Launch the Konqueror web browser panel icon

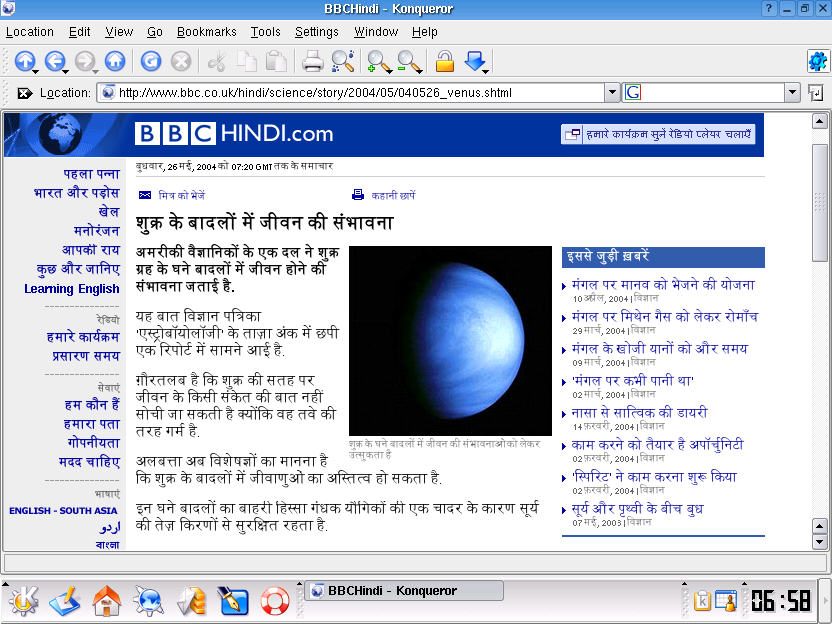pyautogui.click(x=149, y=601)
